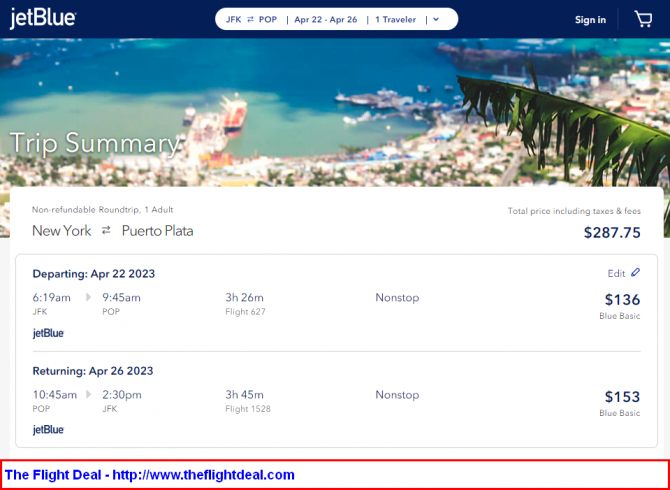Click returning fare $153
The image size is (670, 490).
pyautogui.click(x=622, y=396)
